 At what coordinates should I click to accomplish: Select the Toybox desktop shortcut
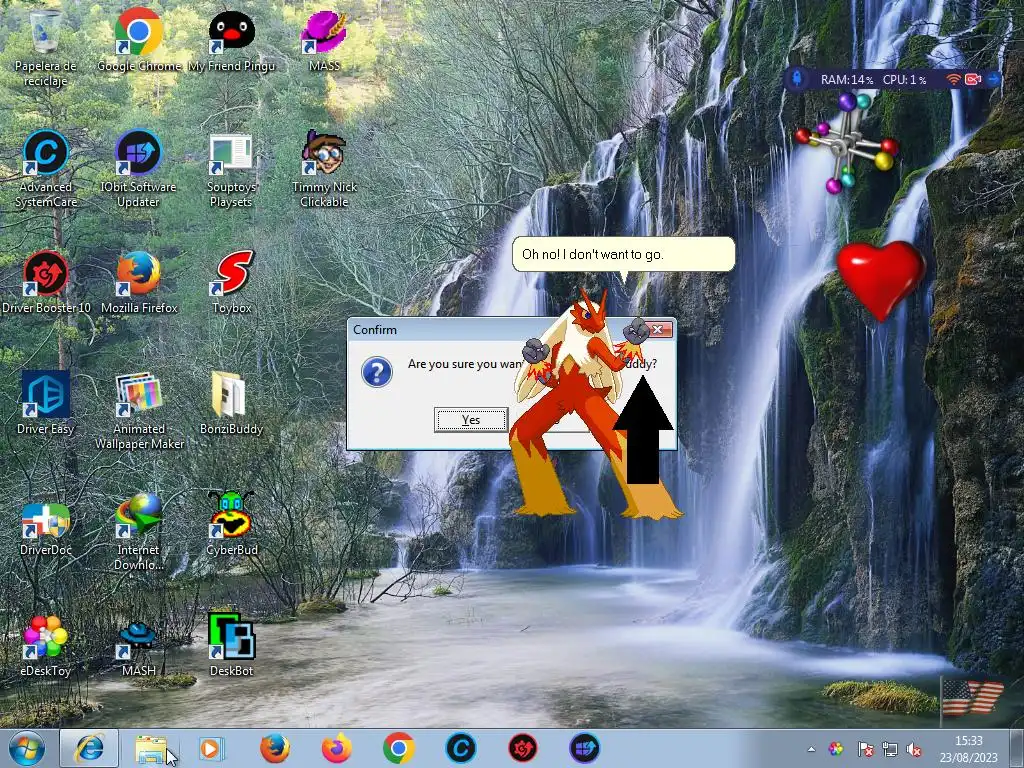click(231, 282)
